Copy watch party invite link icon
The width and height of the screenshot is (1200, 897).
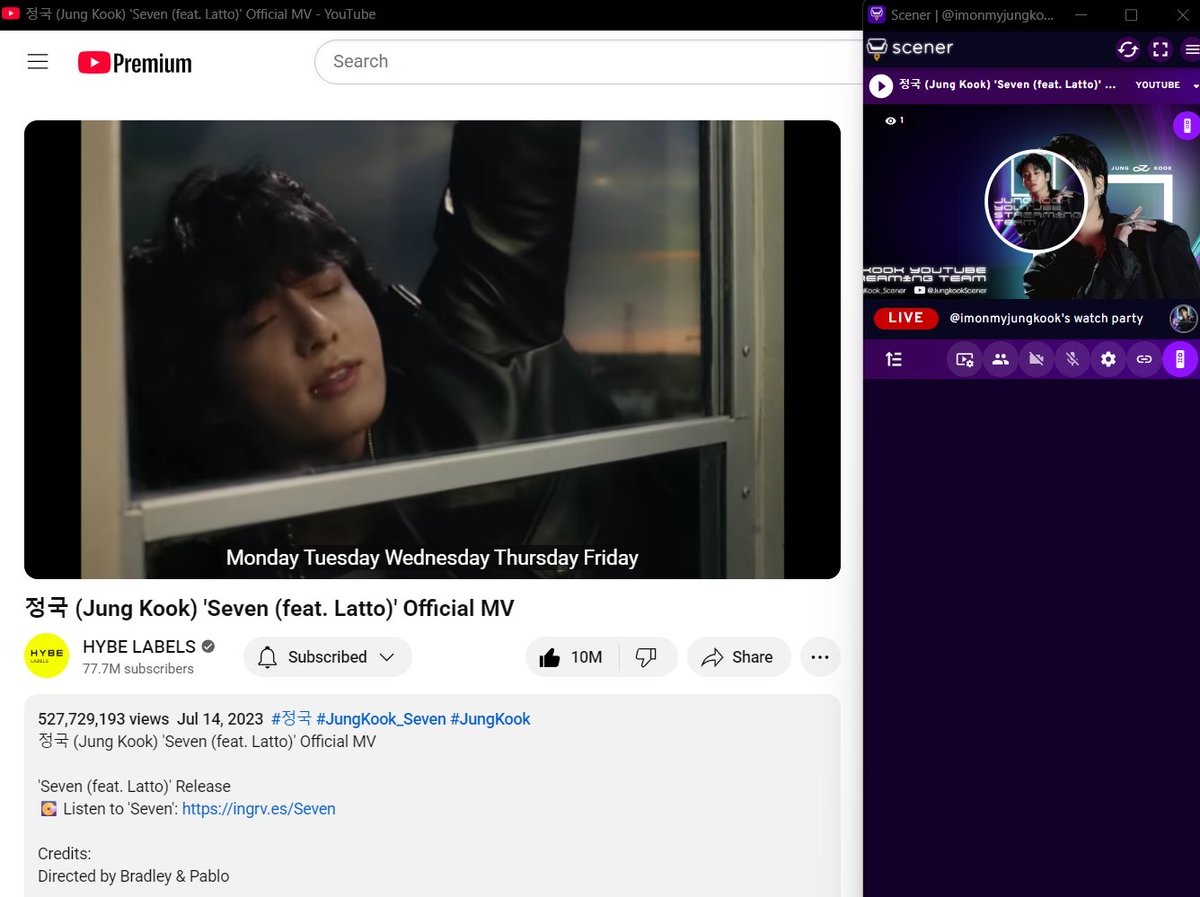pyautogui.click(x=1144, y=359)
